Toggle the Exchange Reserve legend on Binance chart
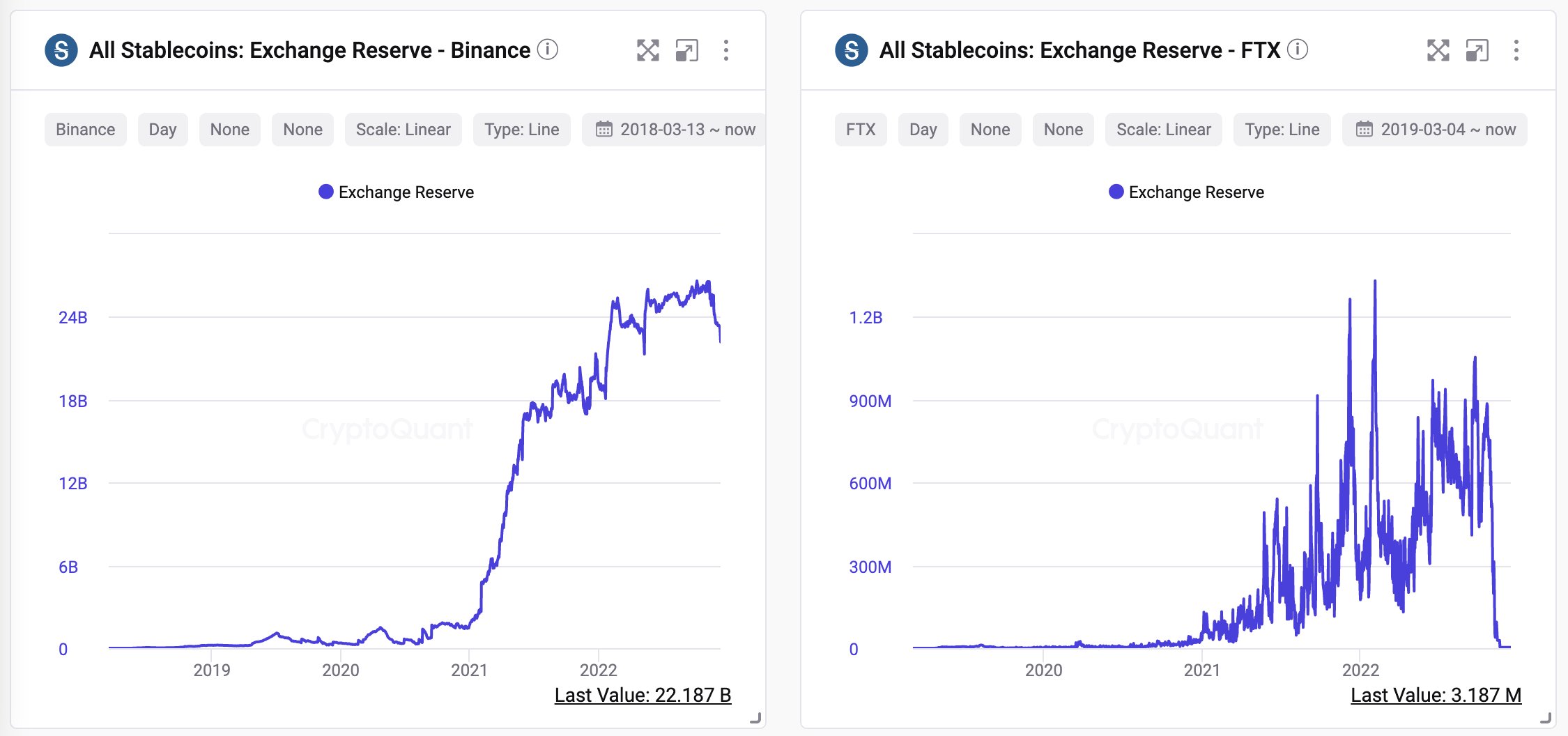Viewport: 1568px width, 736px height. [395, 192]
